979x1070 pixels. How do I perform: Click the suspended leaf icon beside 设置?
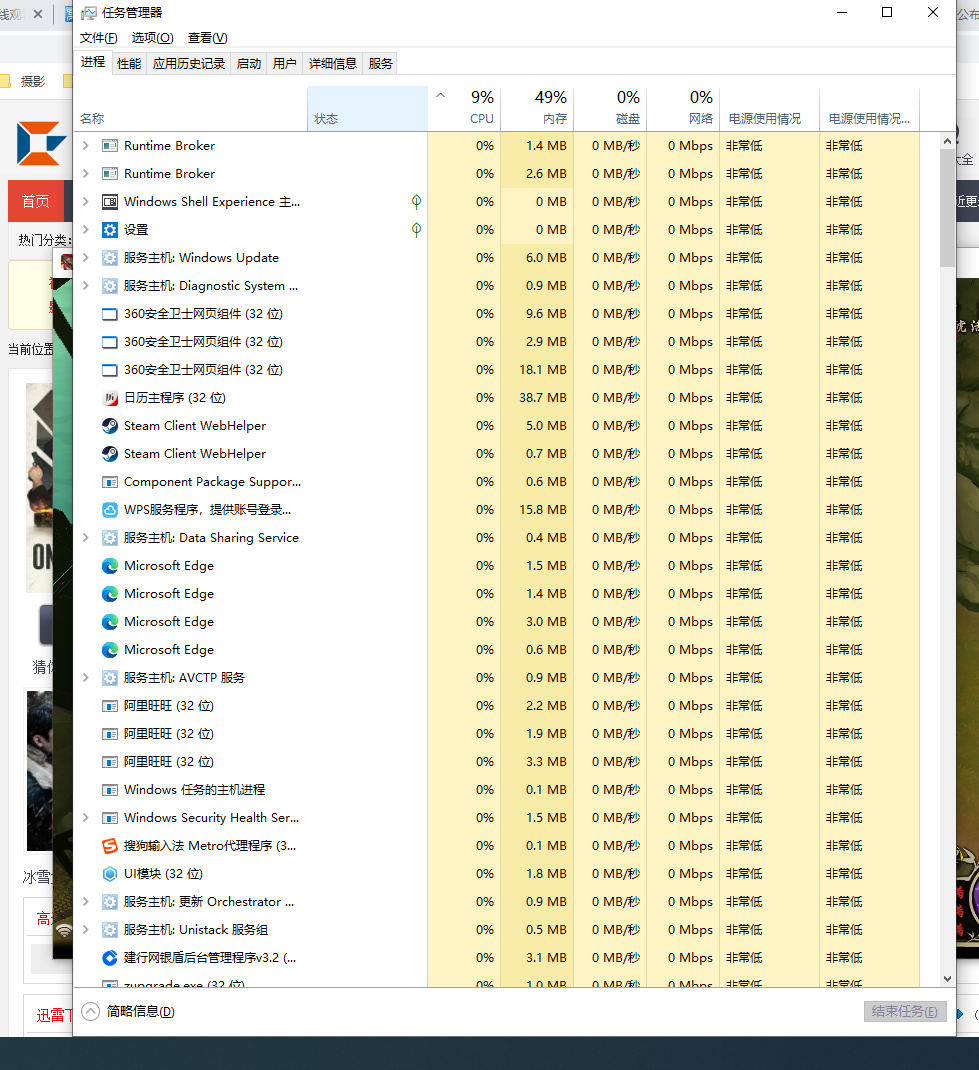click(416, 230)
